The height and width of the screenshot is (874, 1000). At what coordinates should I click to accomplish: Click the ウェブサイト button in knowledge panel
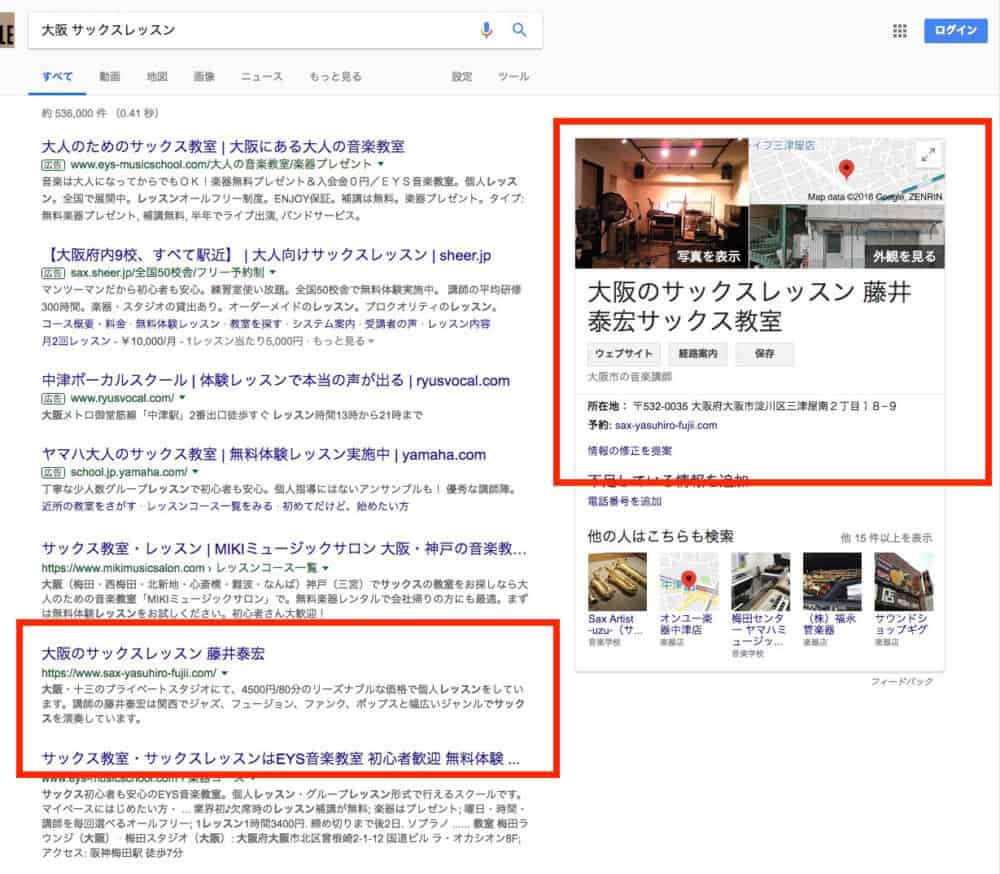(623, 354)
